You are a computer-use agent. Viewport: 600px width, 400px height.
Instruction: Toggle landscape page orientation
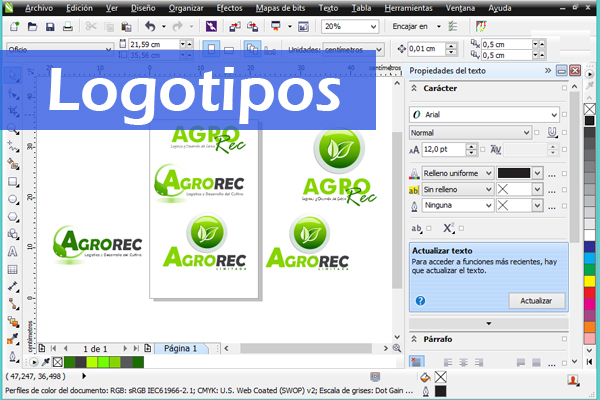pos(229,49)
